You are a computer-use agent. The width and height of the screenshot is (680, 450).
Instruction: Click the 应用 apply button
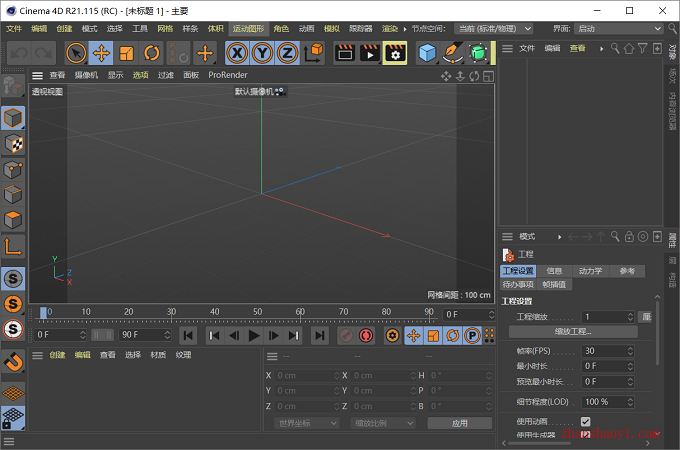[460, 423]
